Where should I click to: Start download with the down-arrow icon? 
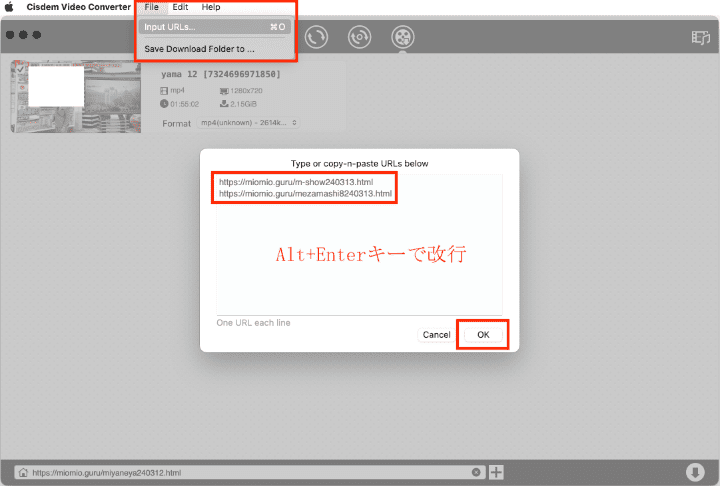695,472
